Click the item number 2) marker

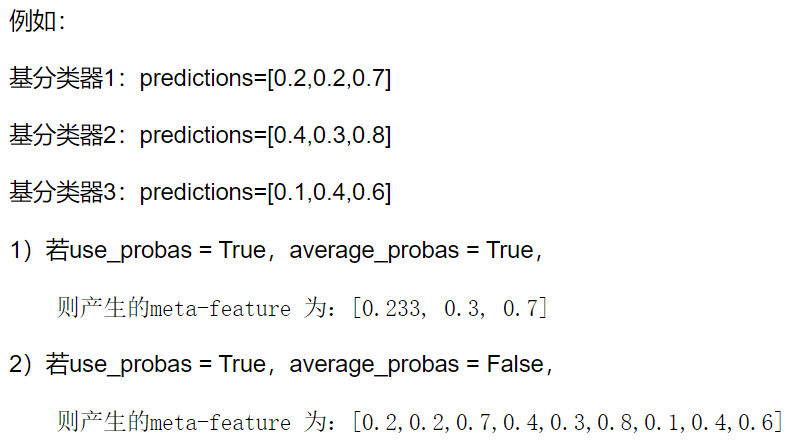[x=21, y=365]
